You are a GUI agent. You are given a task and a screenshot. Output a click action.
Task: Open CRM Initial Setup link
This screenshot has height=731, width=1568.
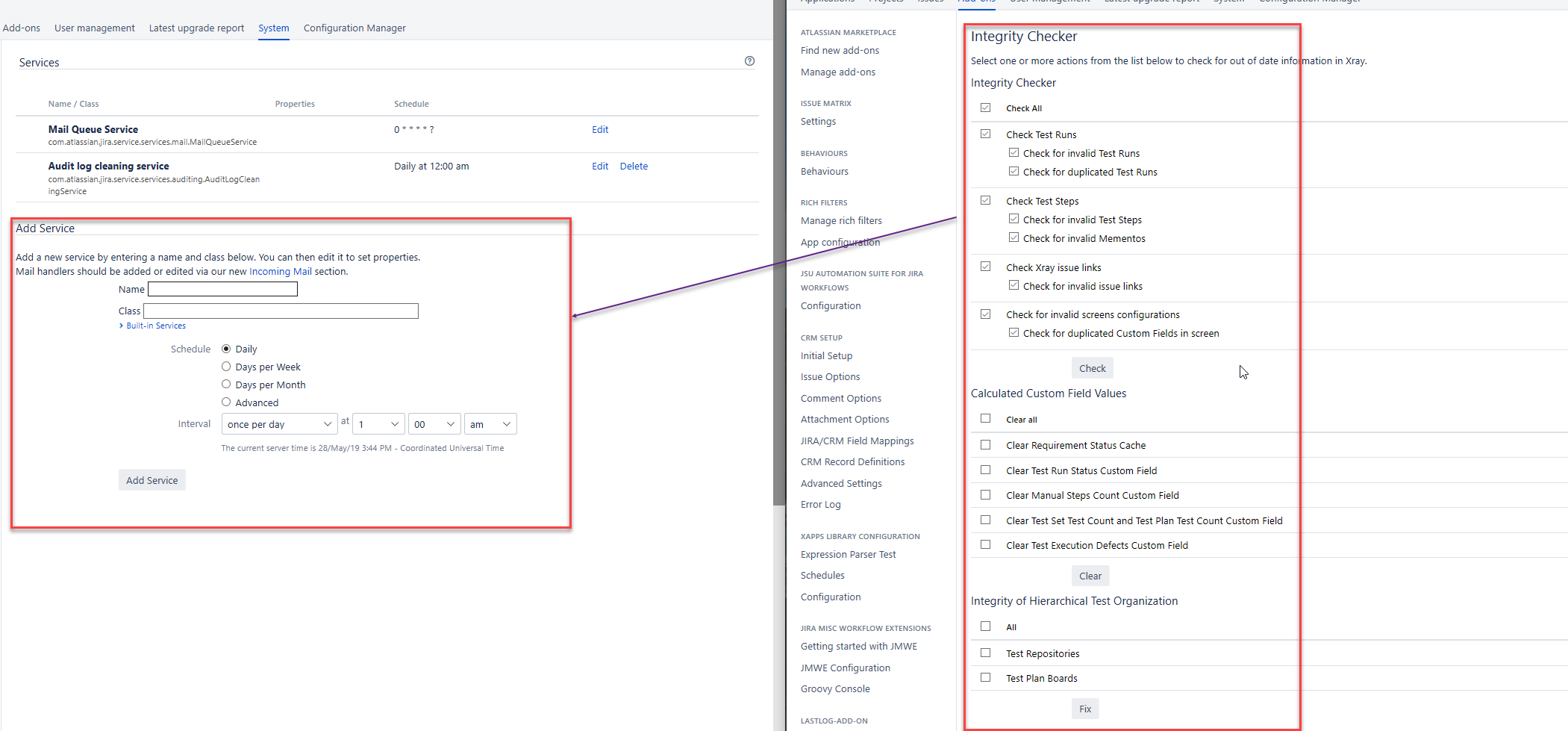pos(826,355)
